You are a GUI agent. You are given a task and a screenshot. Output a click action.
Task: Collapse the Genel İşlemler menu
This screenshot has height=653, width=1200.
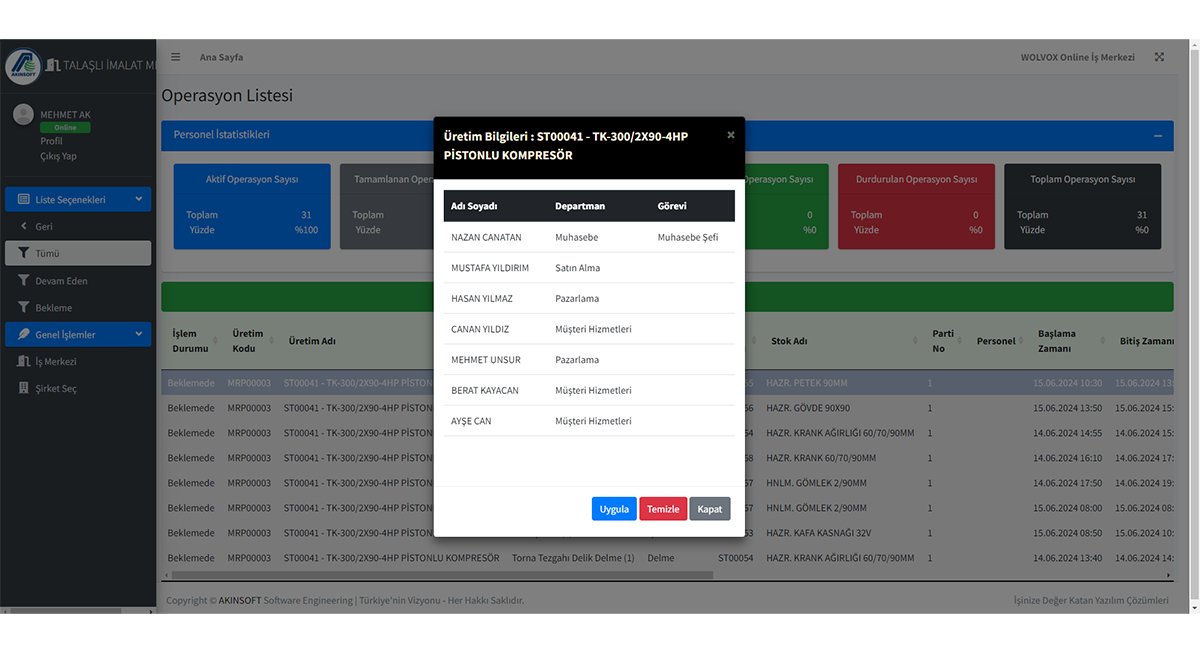click(138, 334)
